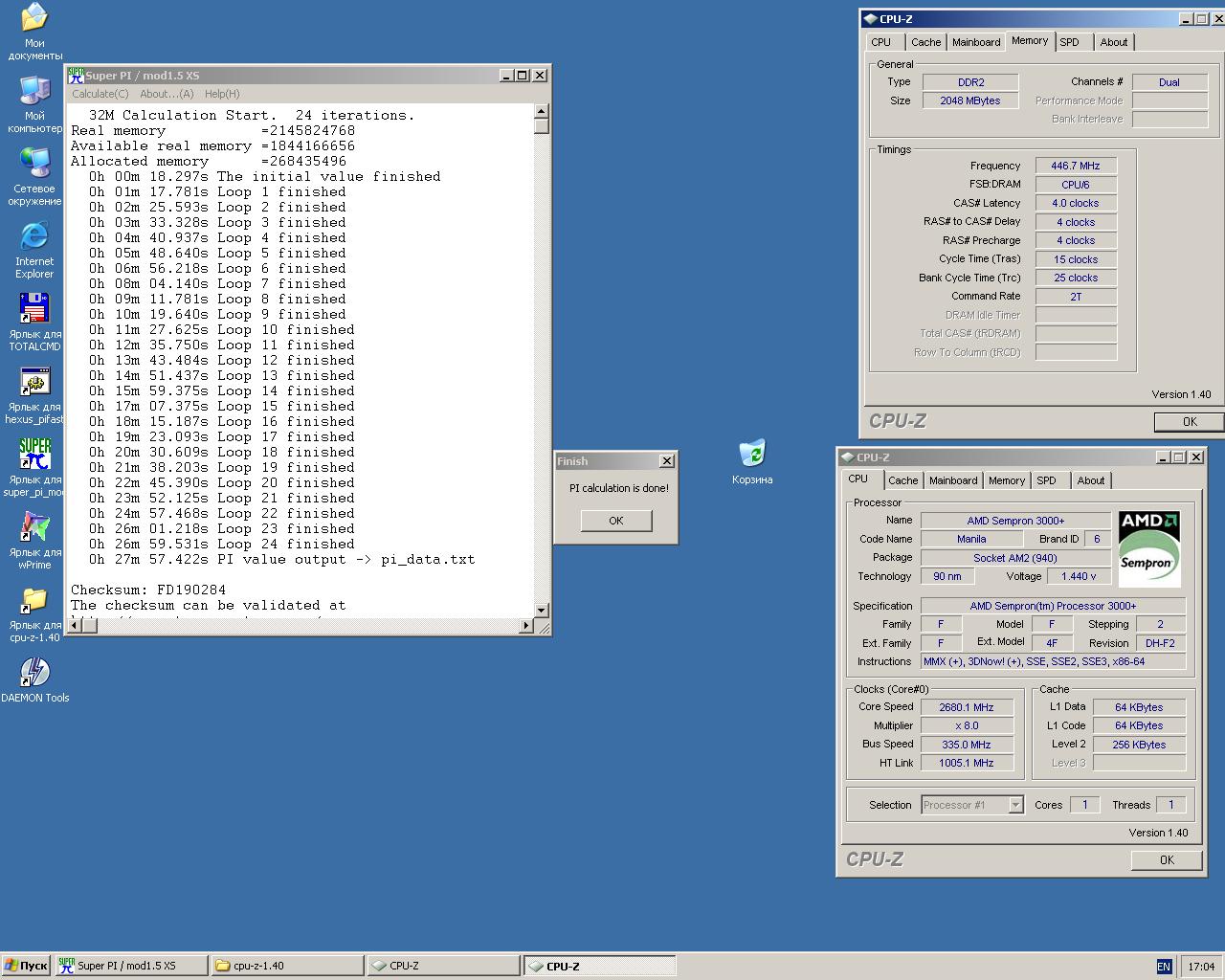The width and height of the screenshot is (1225, 980).
Task: Open the About...(A) menu in Super PI
Action: pyautogui.click(x=167, y=94)
